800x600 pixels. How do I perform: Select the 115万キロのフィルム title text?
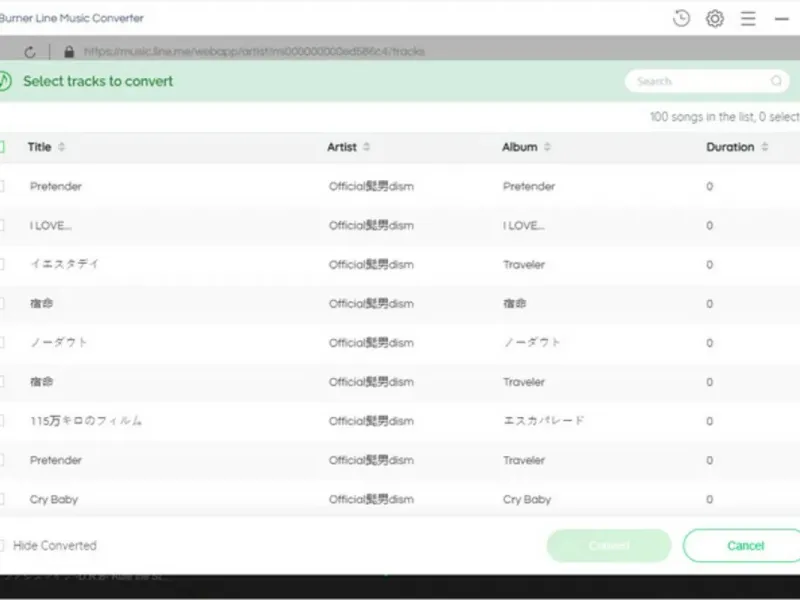[86, 421]
